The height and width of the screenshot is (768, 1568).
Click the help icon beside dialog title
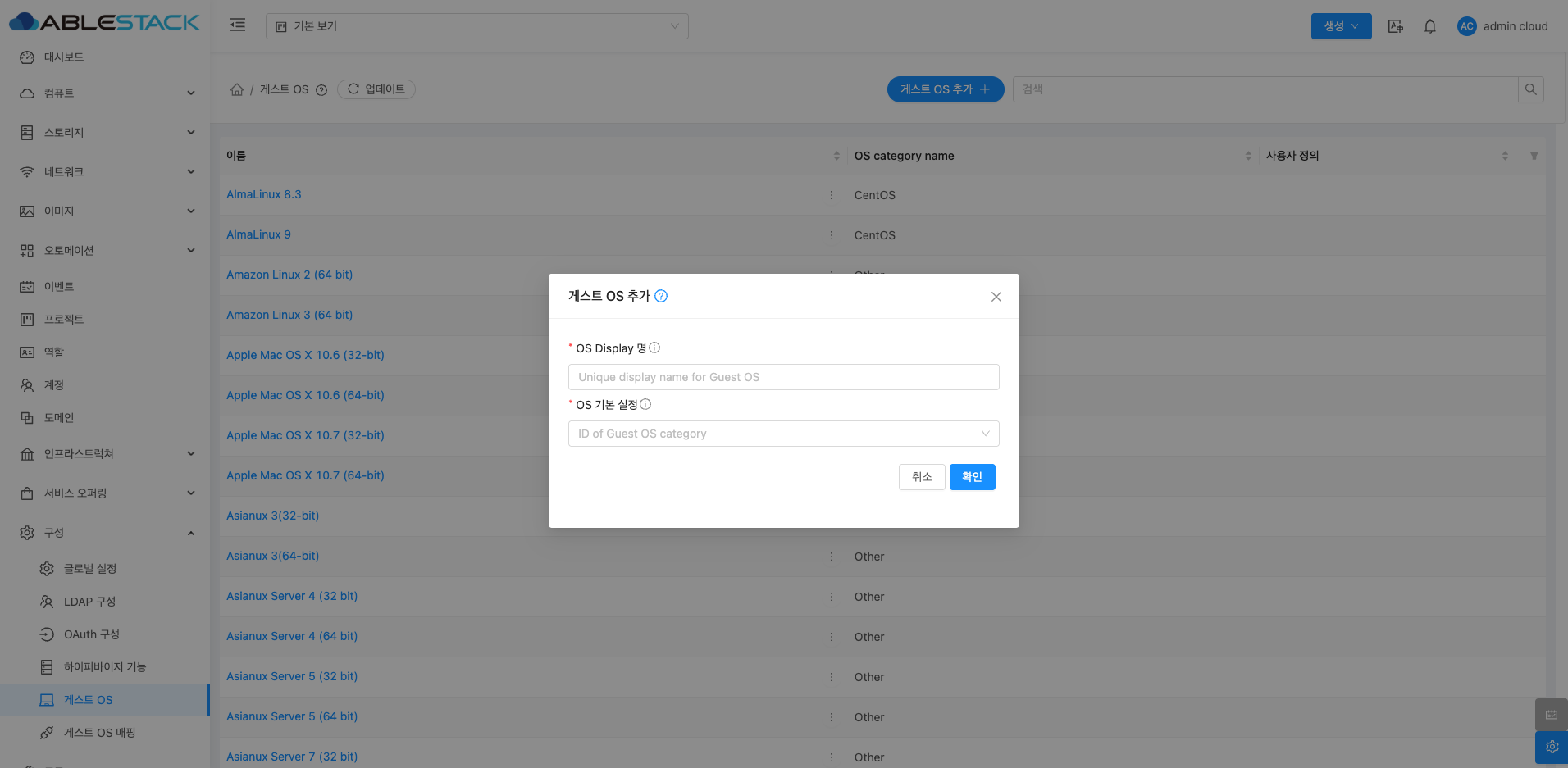tap(661, 296)
